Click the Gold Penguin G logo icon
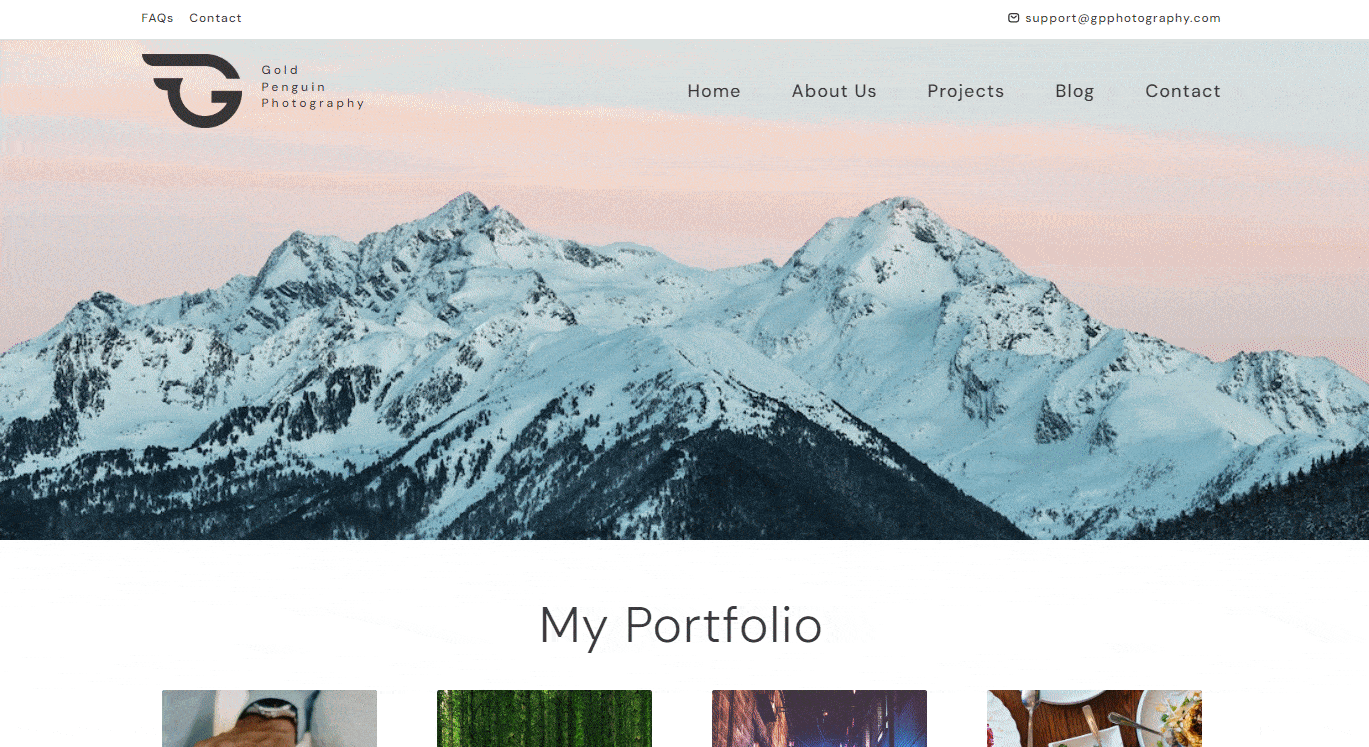This screenshot has height=747, width=1369. tap(192, 91)
